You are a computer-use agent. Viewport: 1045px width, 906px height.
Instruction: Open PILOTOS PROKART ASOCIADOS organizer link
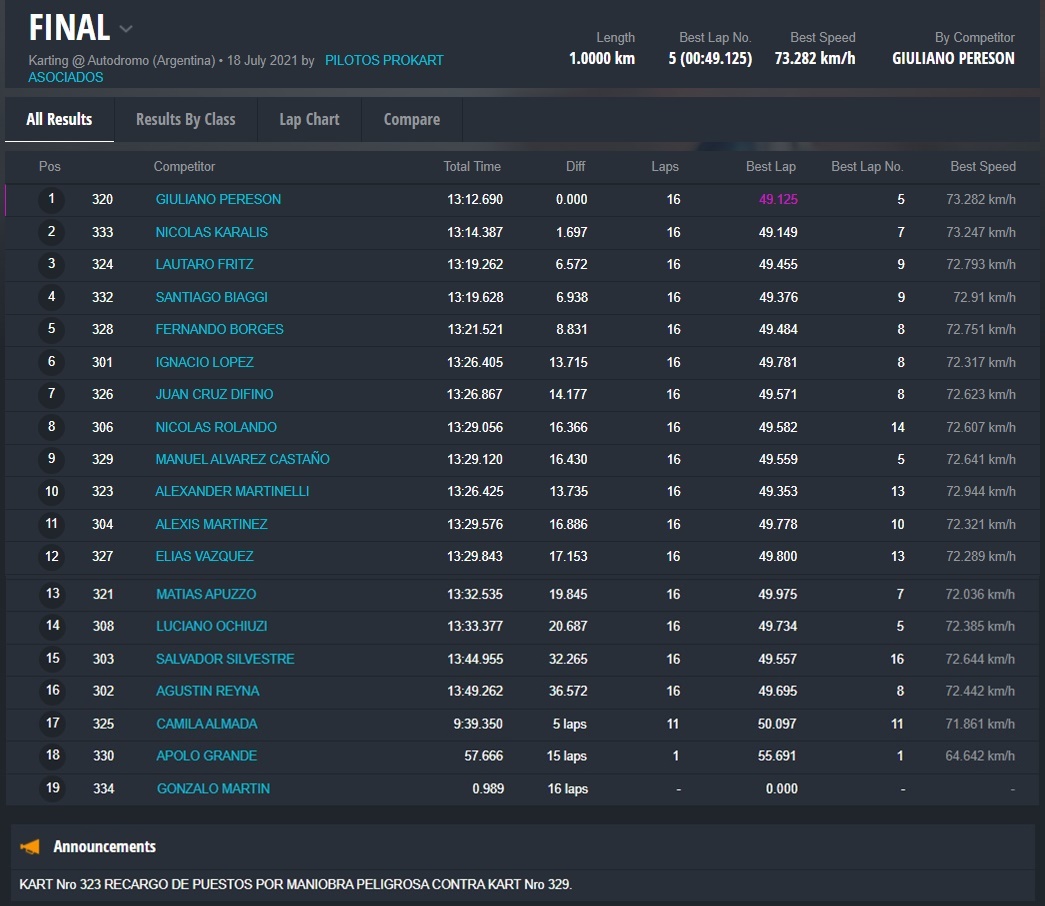tap(384, 61)
